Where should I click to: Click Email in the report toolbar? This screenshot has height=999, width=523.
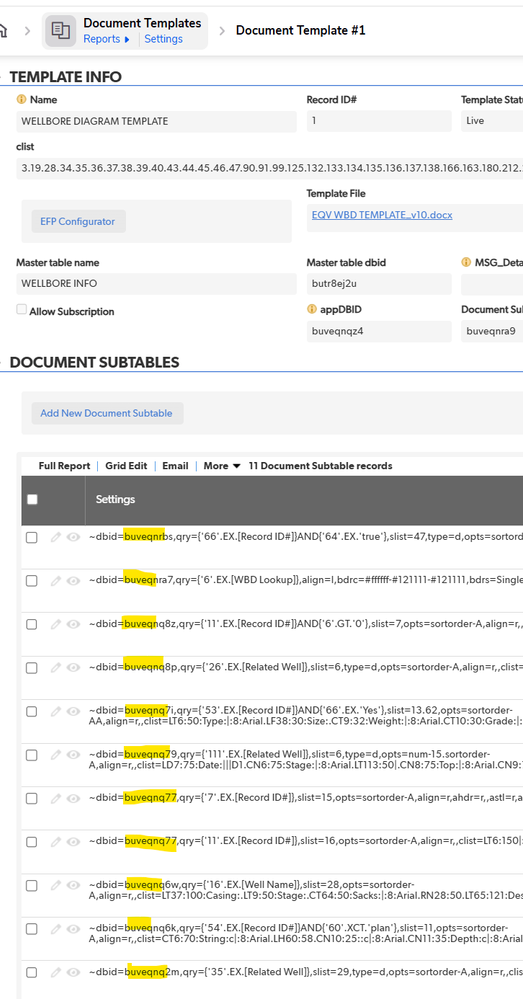[x=175, y=466]
